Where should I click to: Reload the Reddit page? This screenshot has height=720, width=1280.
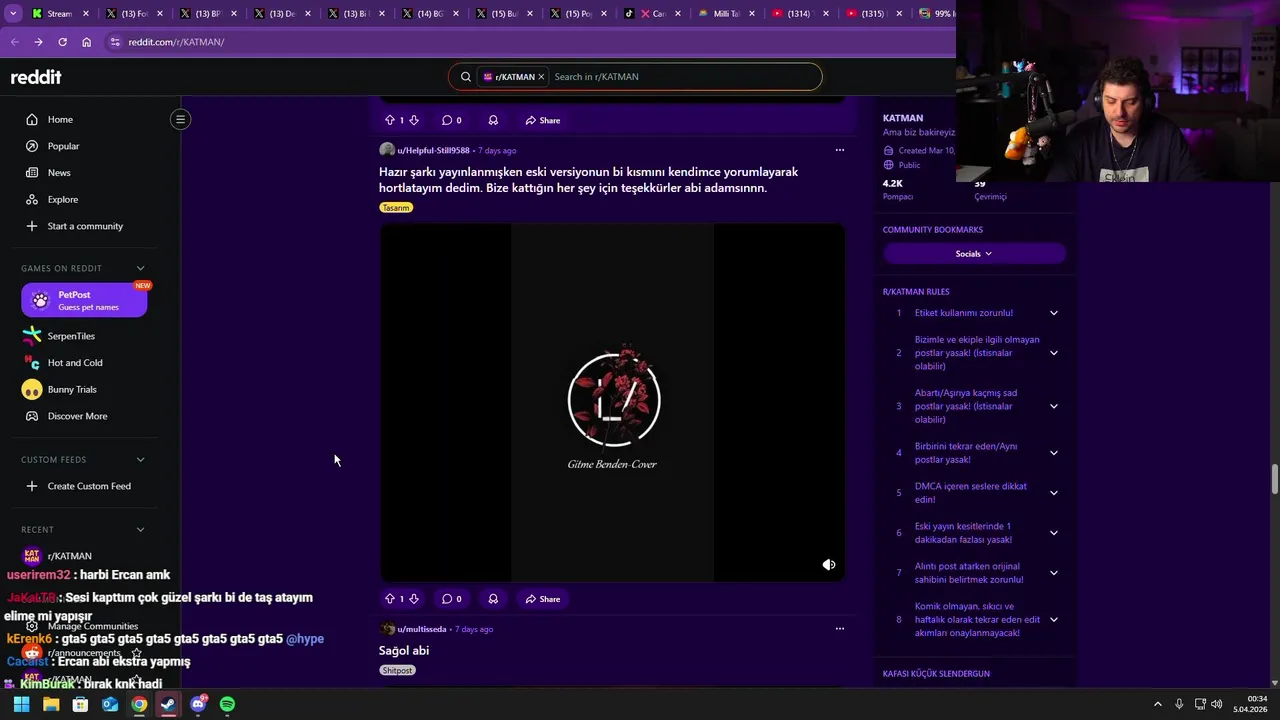pyautogui.click(x=62, y=42)
